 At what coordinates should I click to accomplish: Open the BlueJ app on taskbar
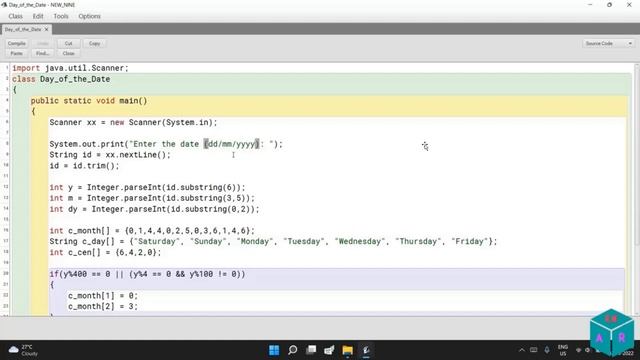tap(366, 350)
